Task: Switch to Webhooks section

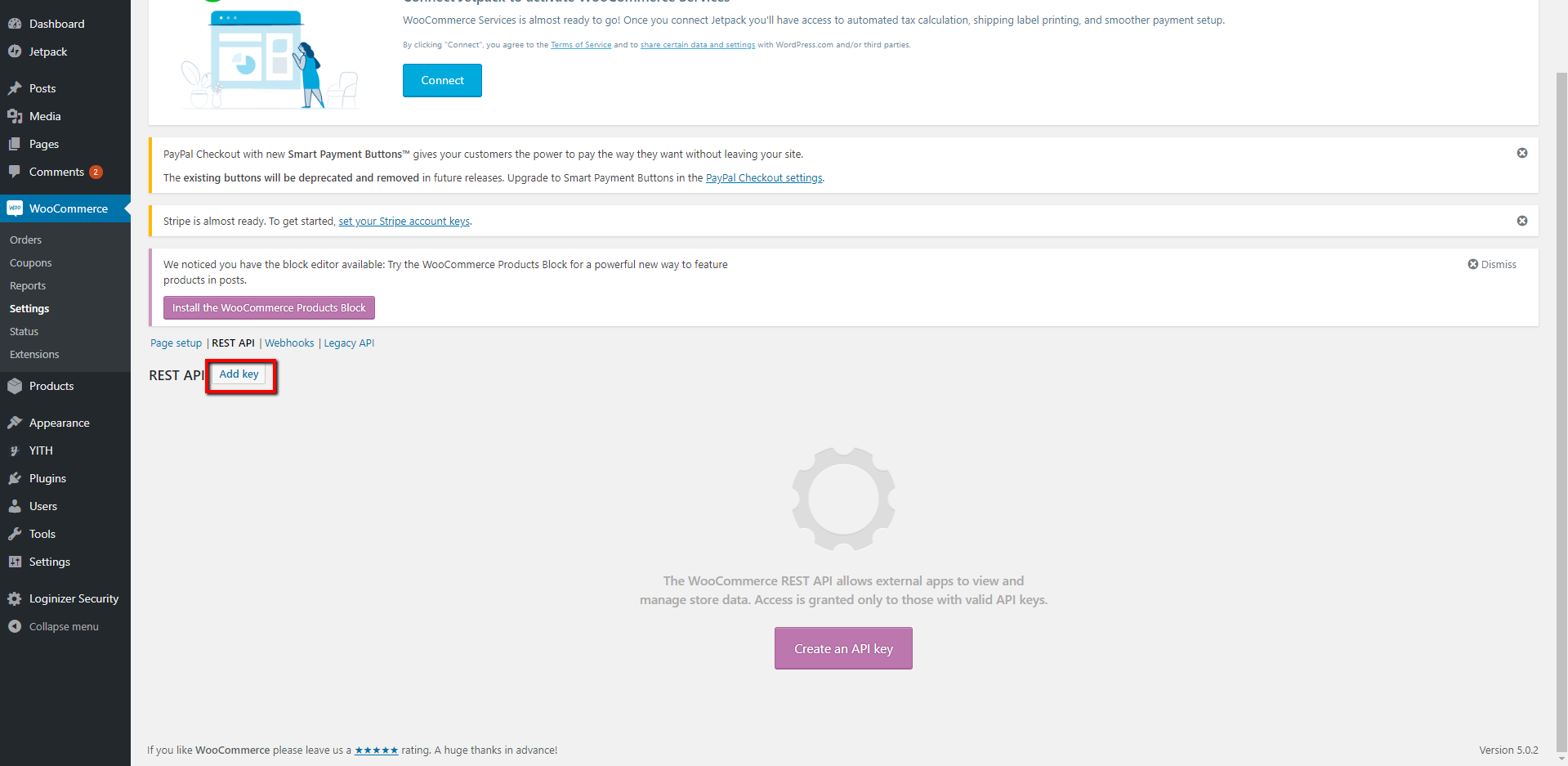Action: coord(289,343)
